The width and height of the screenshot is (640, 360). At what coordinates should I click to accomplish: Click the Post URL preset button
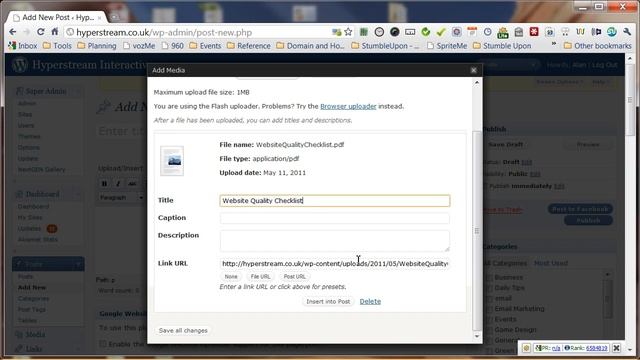[295, 277]
